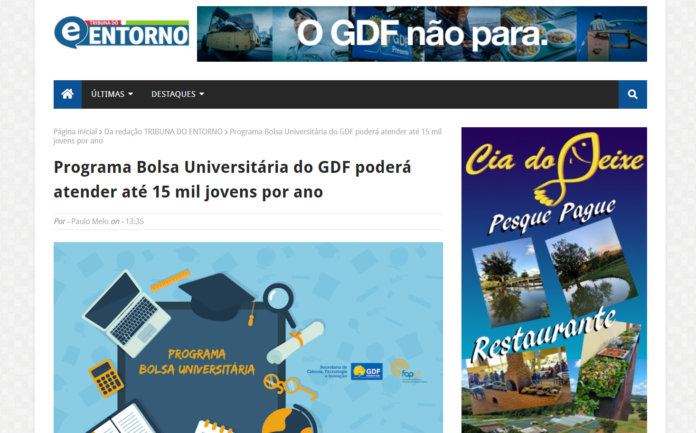Open 'Da redação TRIBUNA DO ENTORNO' breadcrumb
This screenshot has height=433, width=696.
pos(163,131)
